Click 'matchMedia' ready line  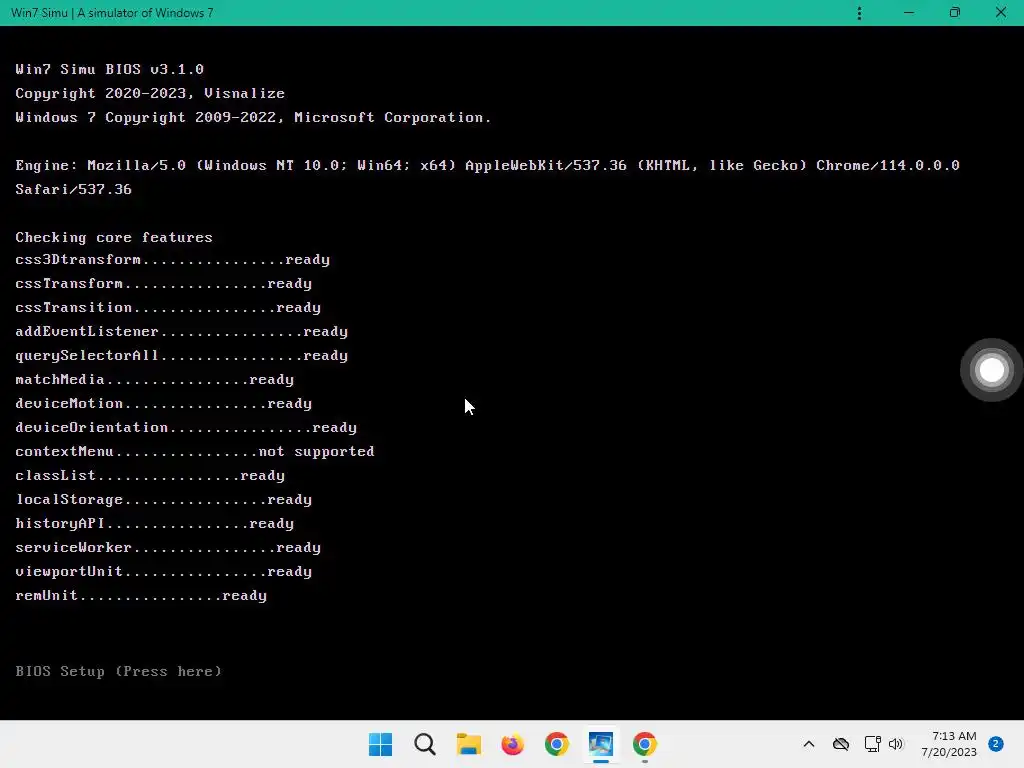coord(155,379)
